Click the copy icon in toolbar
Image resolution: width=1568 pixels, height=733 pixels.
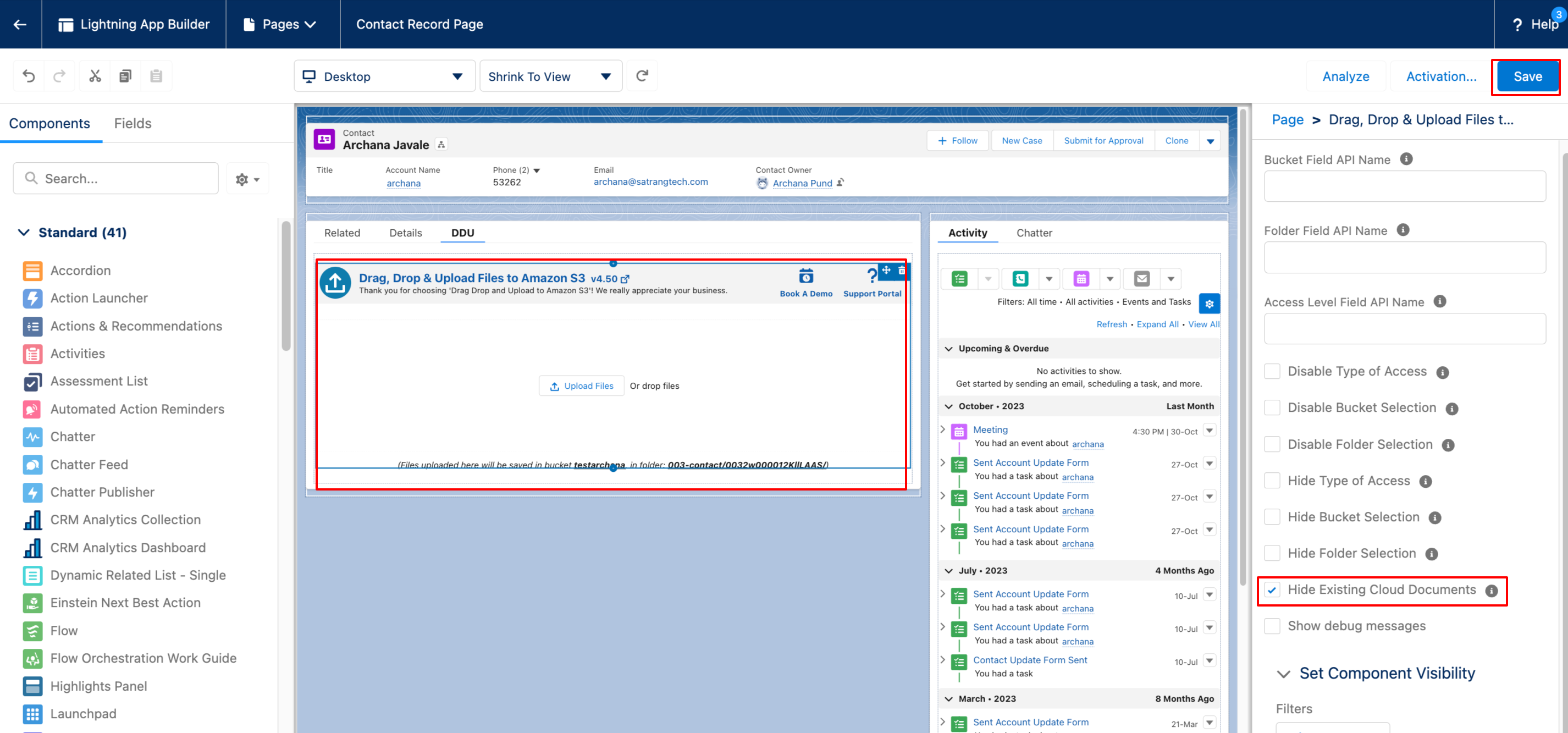125,76
